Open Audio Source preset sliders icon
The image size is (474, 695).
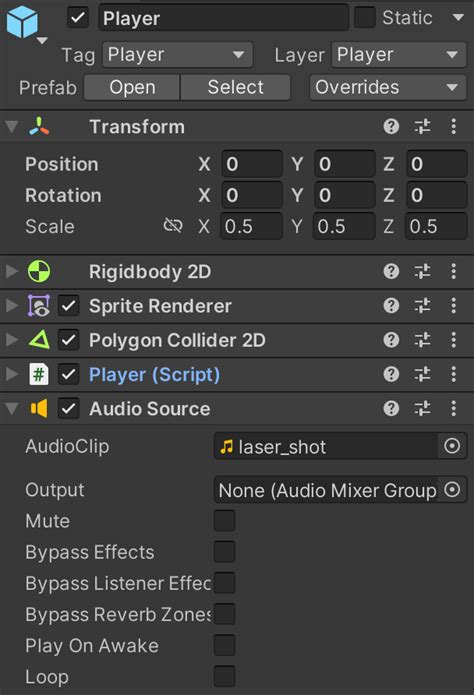[x=422, y=408]
